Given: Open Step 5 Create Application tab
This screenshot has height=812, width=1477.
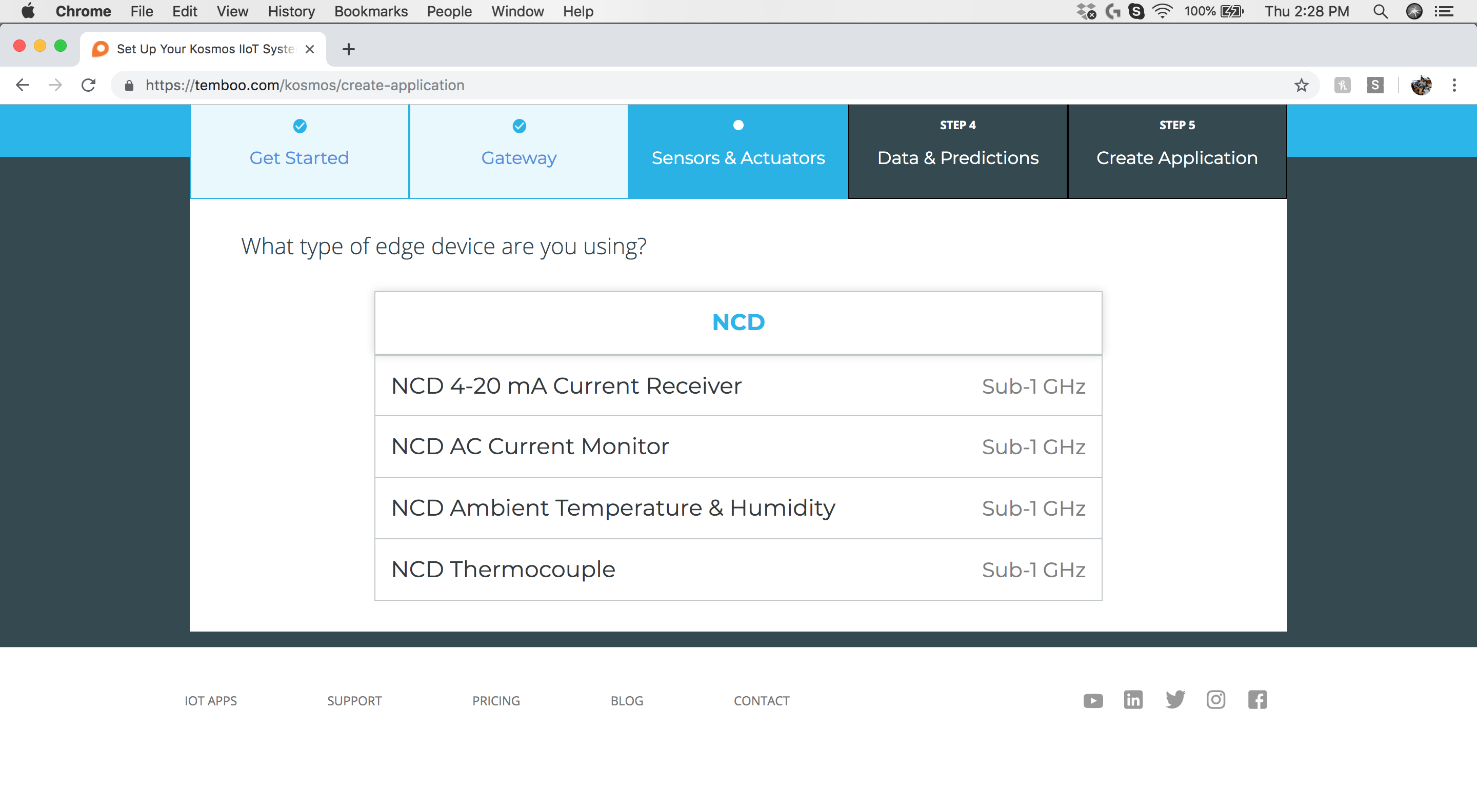Looking at the screenshot, I should click(1177, 151).
